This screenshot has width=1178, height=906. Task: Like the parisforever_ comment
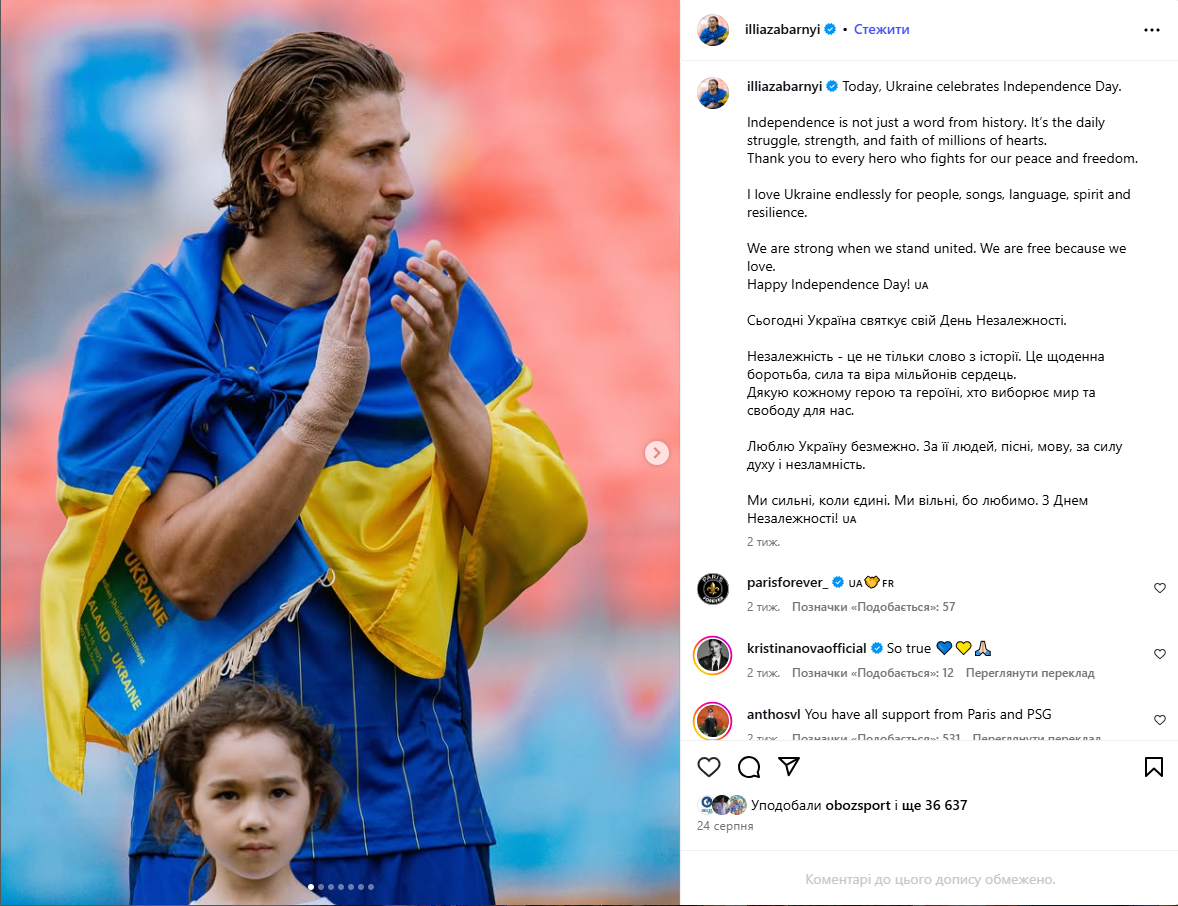[1160, 587]
